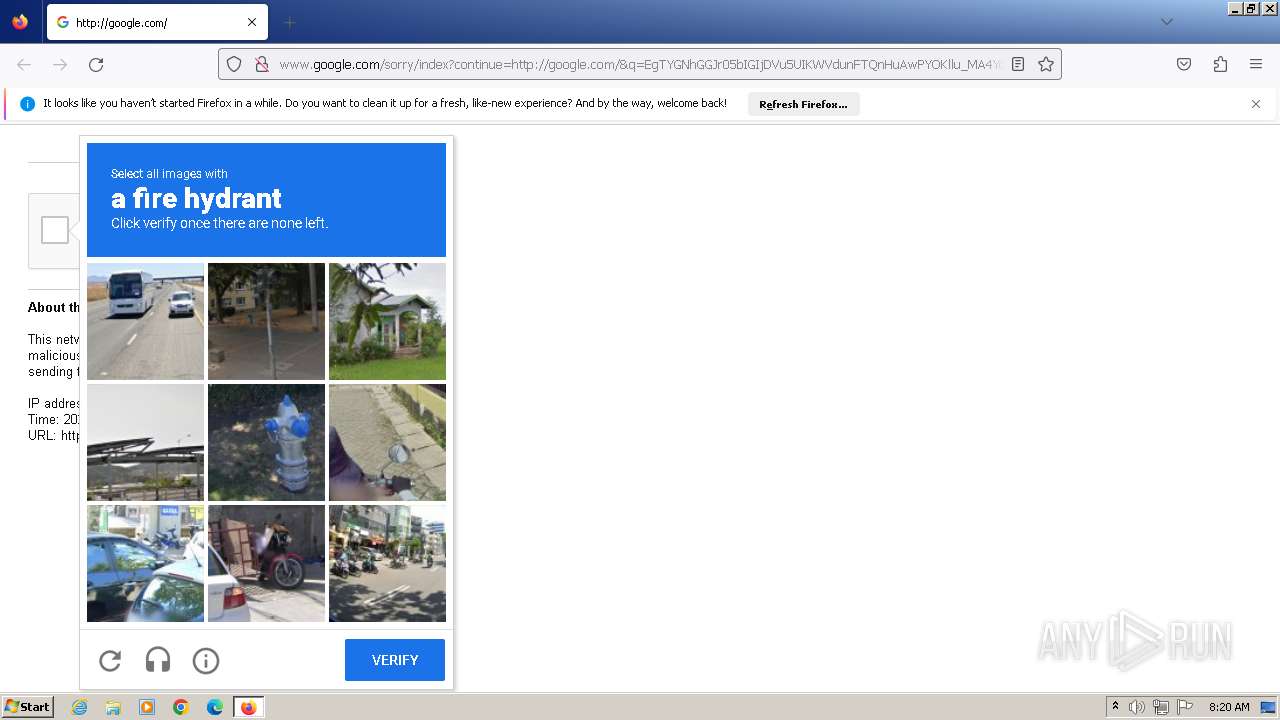Switch to the audio captcha challenge
Screen dimensions: 1280x720
(158, 660)
